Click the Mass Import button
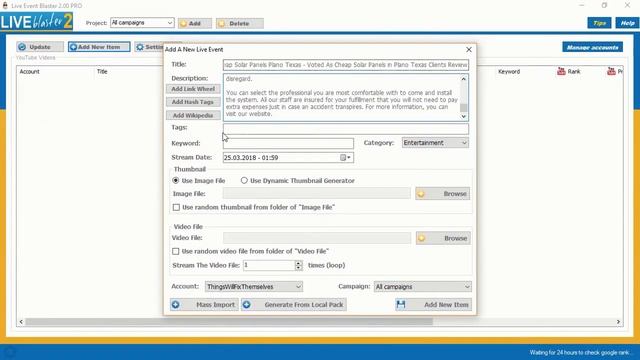The width and height of the screenshot is (640, 360). pyautogui.click(x=204, y=304)
